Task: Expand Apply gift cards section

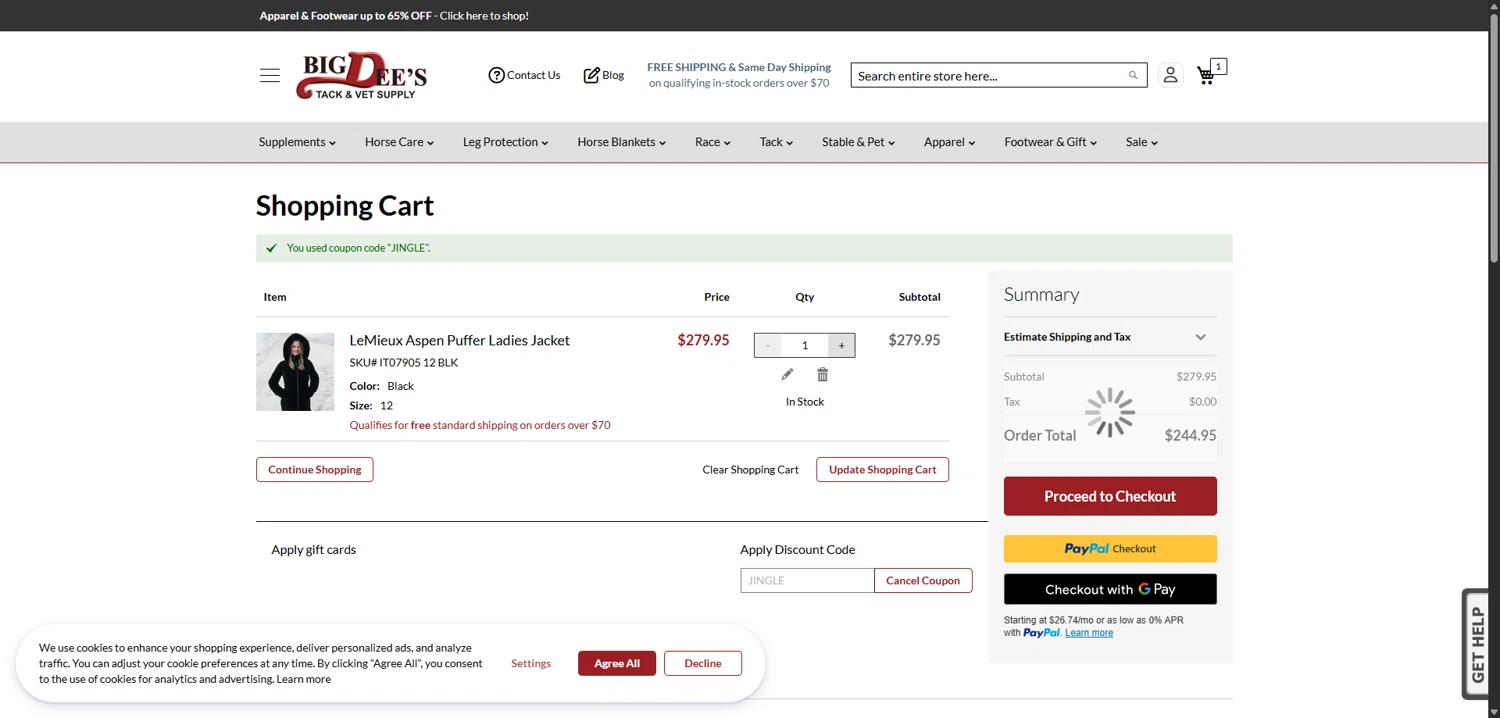Action: pyautogui.click(x=313, y=549)
